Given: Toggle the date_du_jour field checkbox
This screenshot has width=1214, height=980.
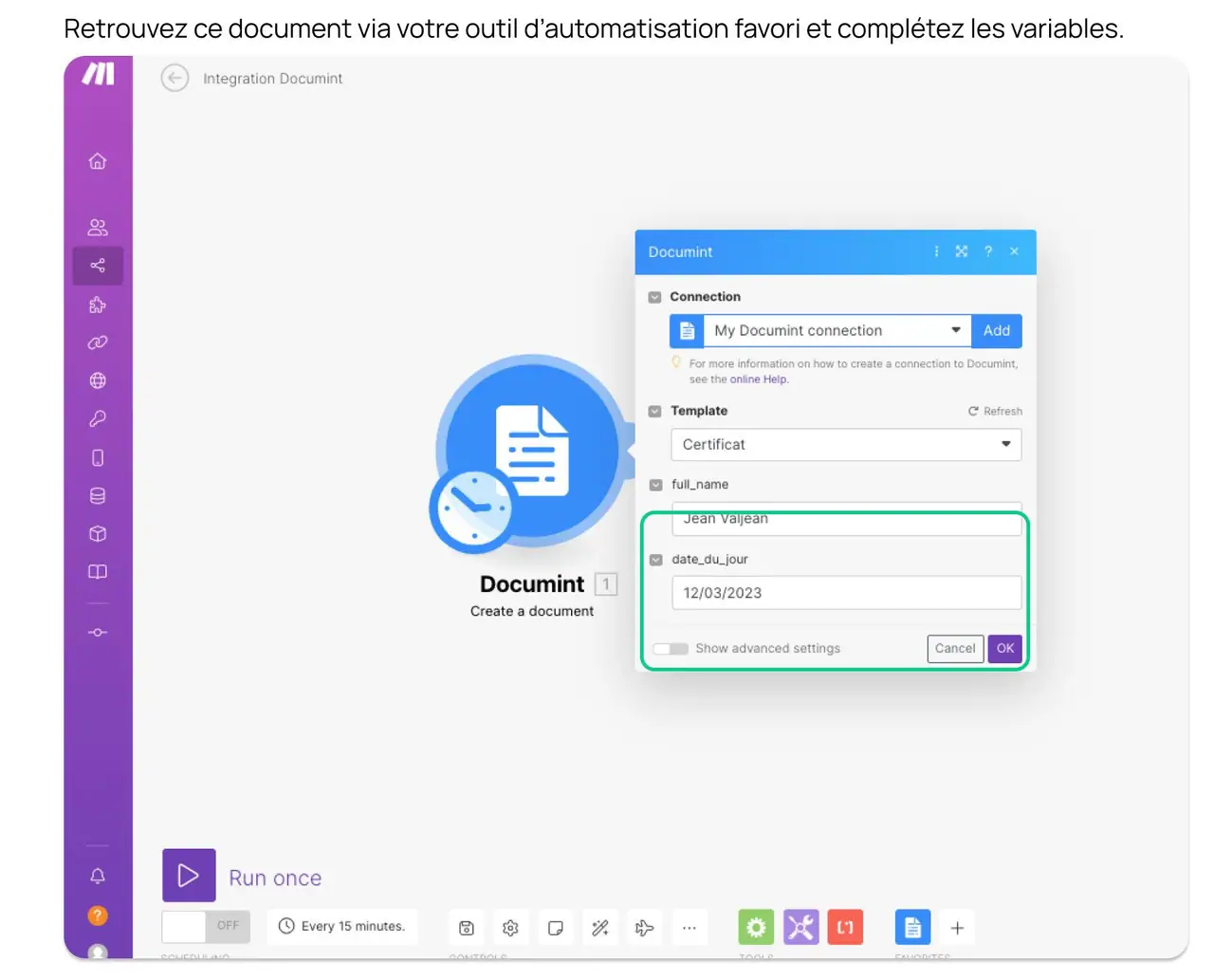Looking at the screenshot, I should click(x=655, y=560).
